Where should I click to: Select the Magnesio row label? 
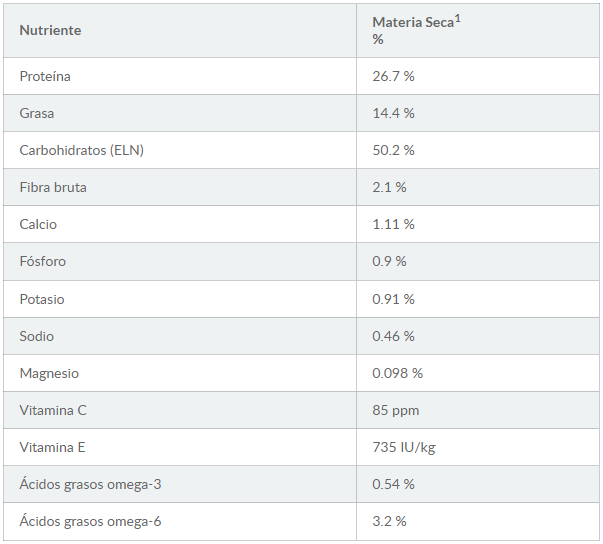(49, 373)
